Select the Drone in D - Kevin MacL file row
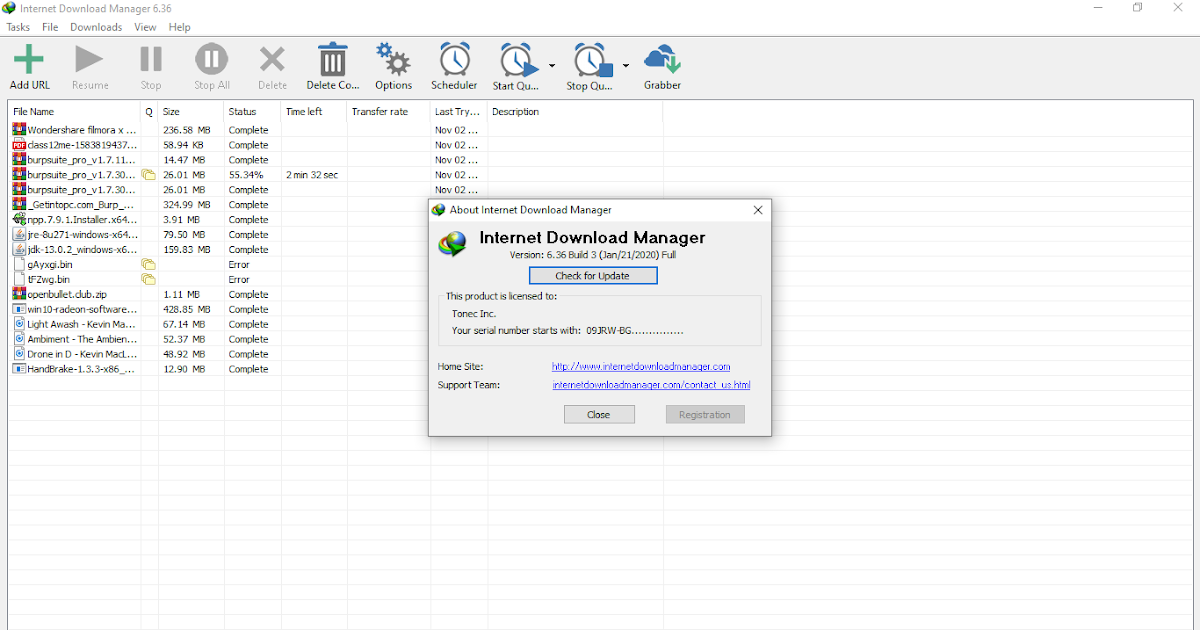 pos(220,354)
